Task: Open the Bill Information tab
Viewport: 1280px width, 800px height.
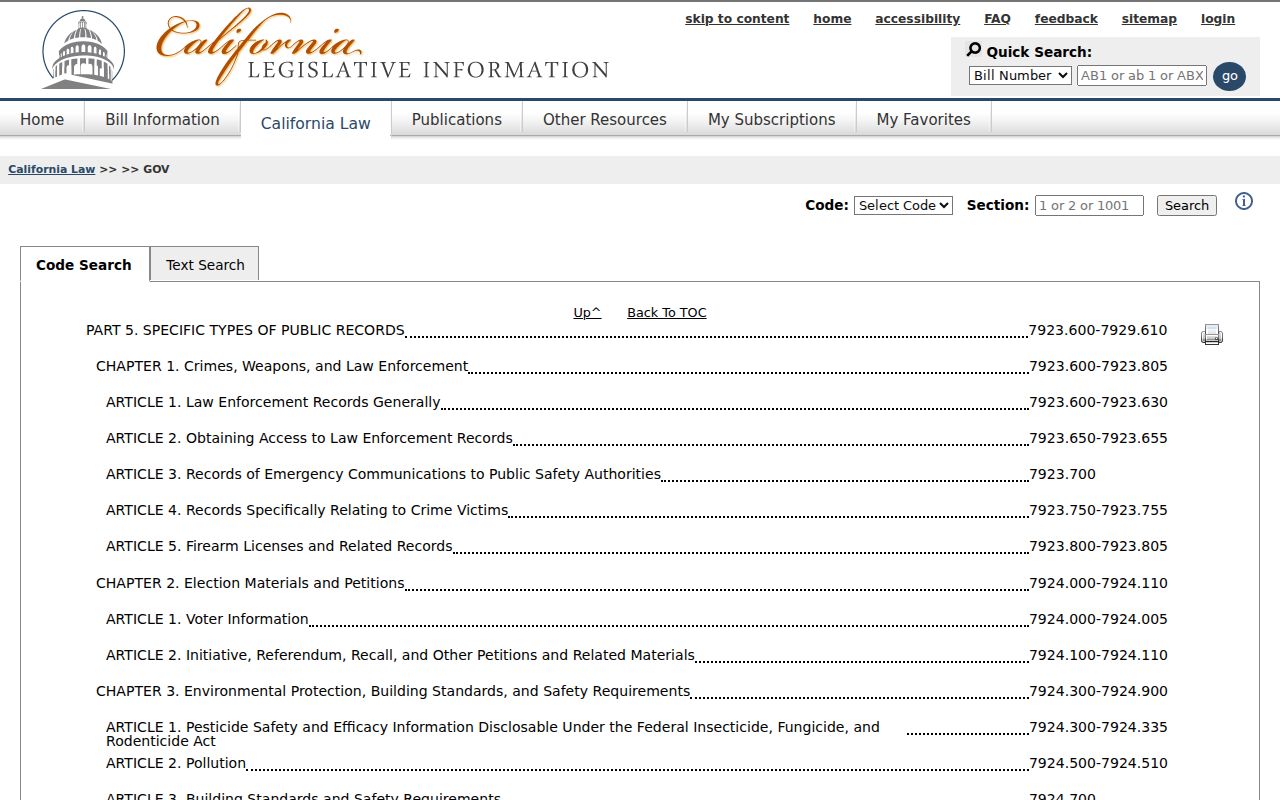Action: (x=162, y=119)
